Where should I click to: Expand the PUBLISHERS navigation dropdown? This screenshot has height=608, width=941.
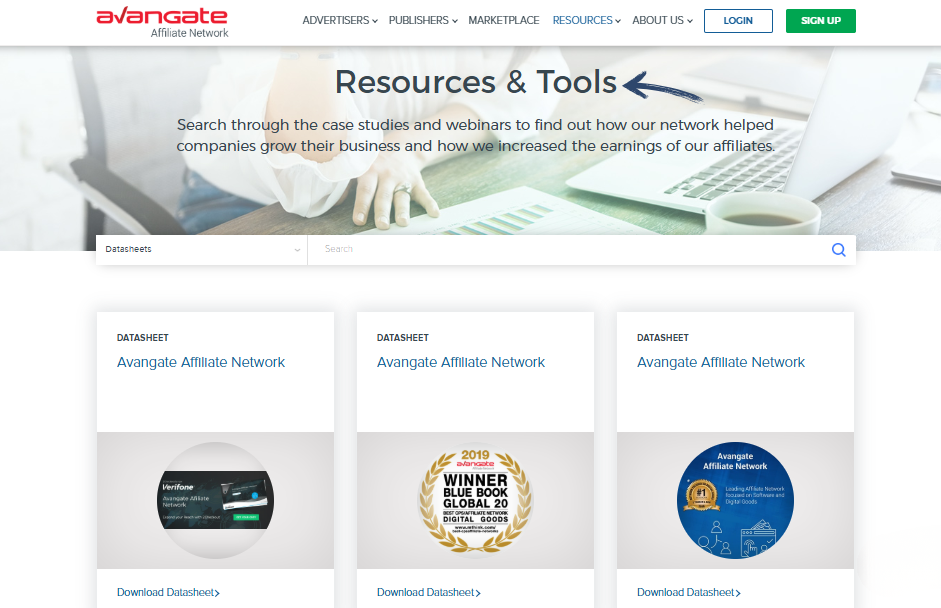click(417, 20)
